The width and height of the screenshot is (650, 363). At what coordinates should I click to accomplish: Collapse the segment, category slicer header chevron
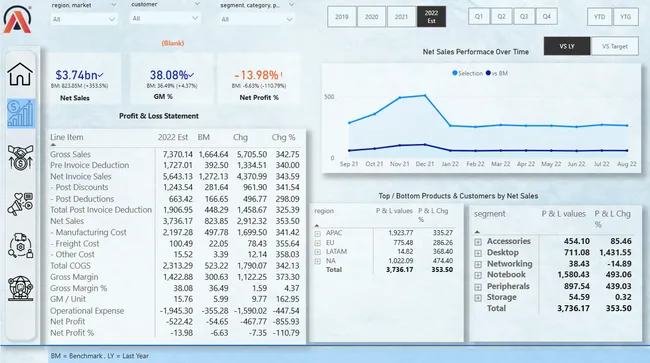(x=291, y=5)
